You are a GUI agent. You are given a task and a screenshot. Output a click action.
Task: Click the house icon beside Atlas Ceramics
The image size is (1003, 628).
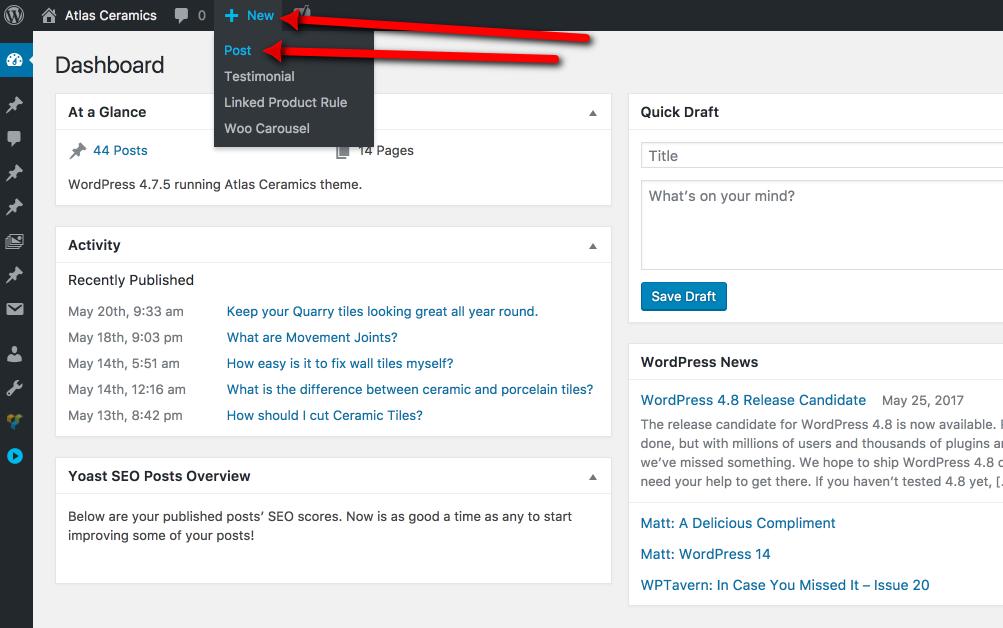49,15
